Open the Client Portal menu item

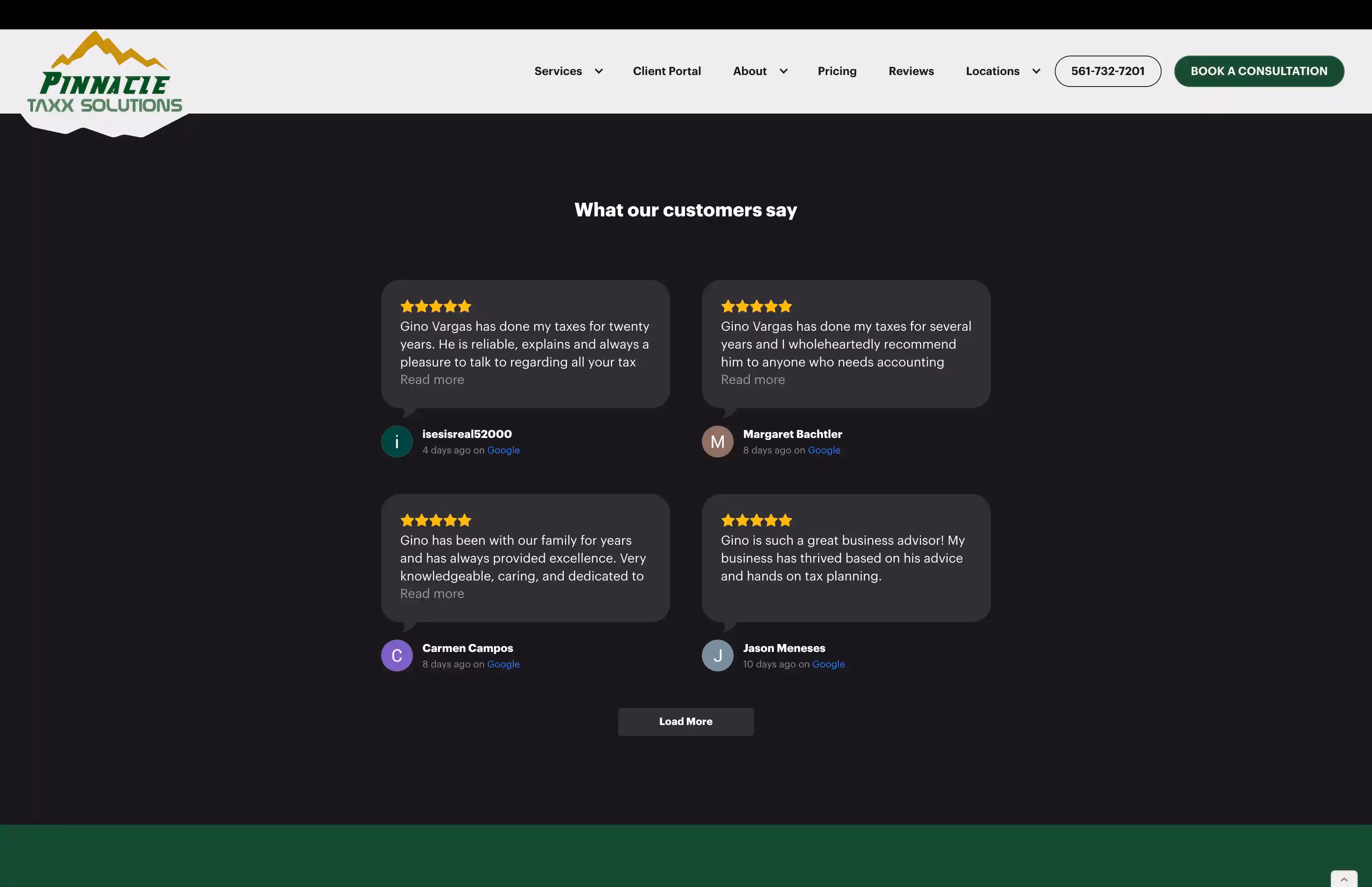click(x=667, y=71)
